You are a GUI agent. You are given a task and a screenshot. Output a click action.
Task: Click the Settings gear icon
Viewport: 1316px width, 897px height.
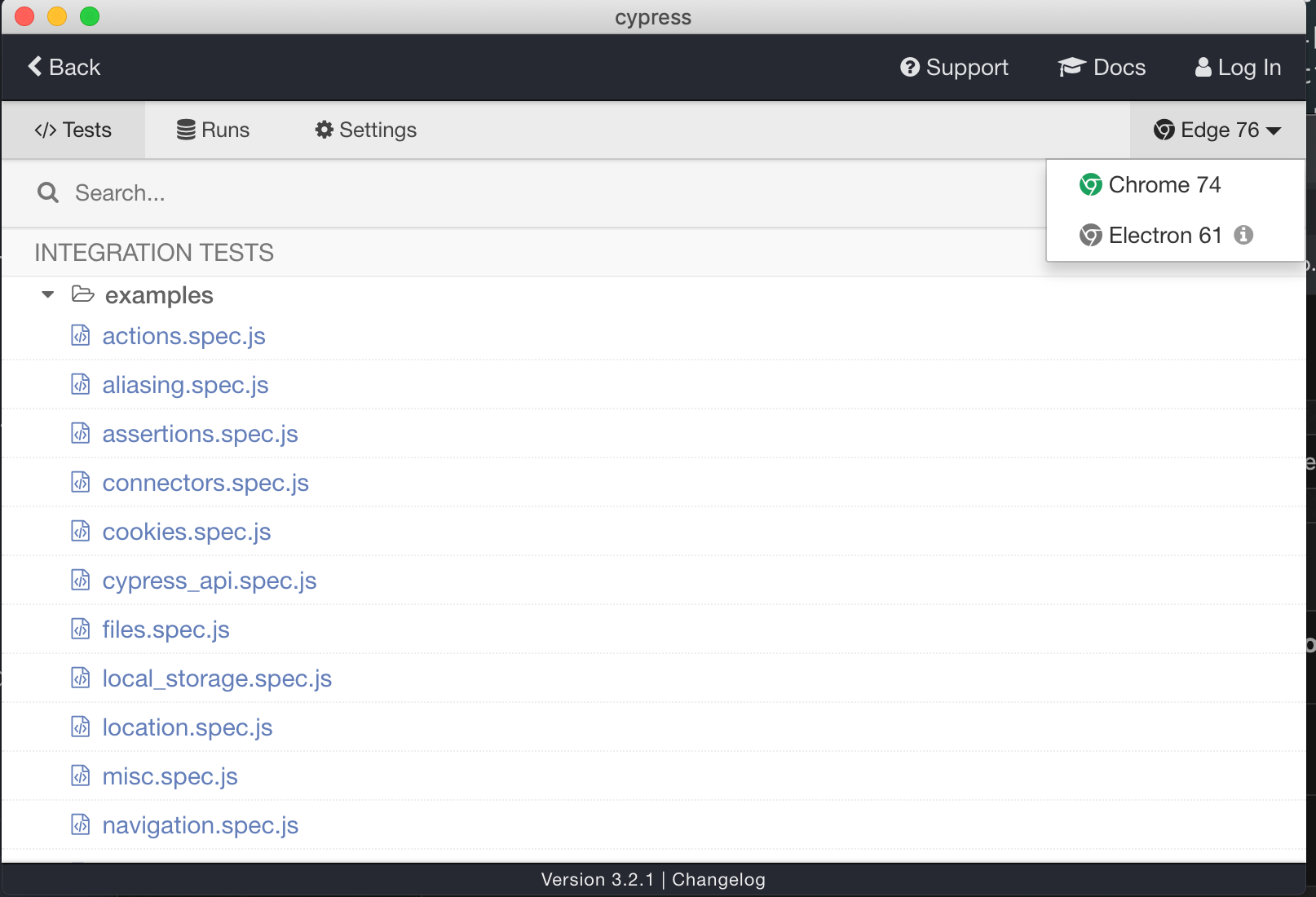[x=325, y=130]
